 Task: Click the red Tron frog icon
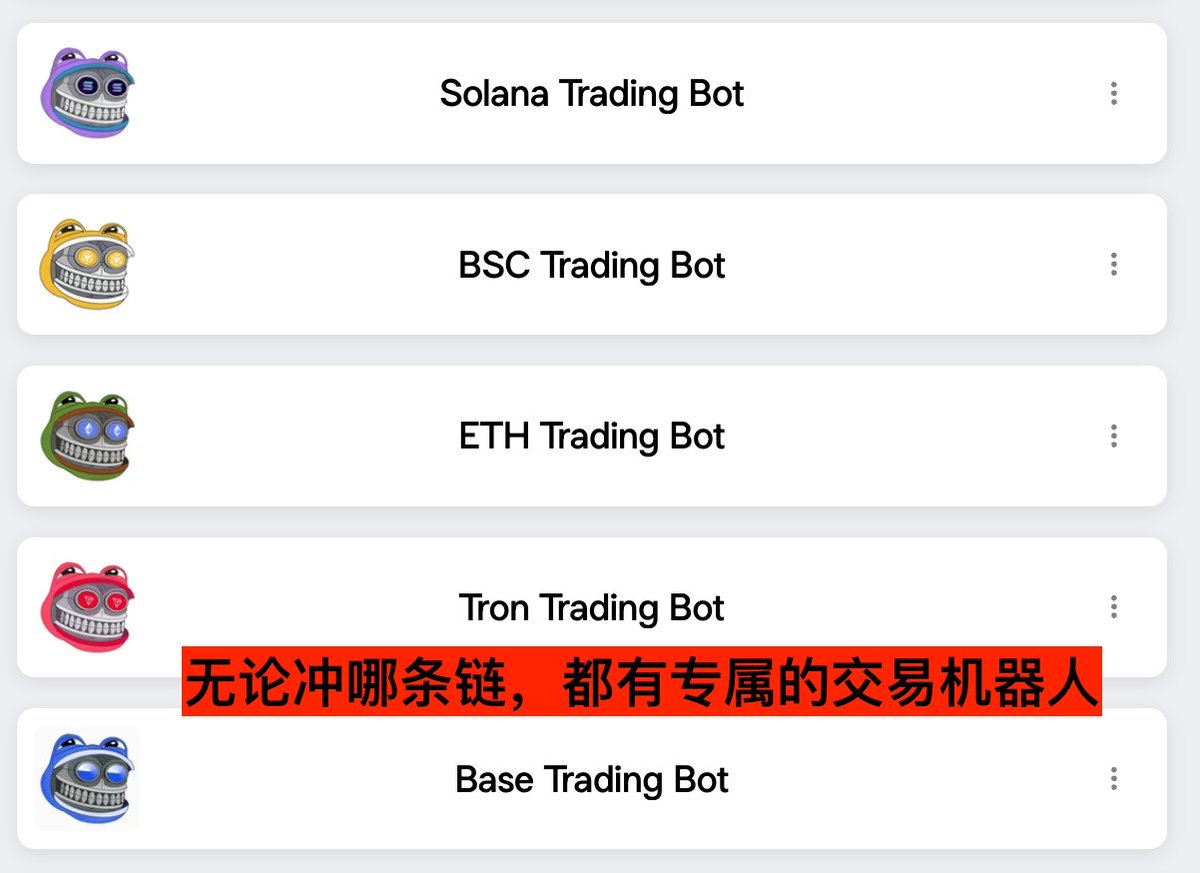(x=87, y=607)
